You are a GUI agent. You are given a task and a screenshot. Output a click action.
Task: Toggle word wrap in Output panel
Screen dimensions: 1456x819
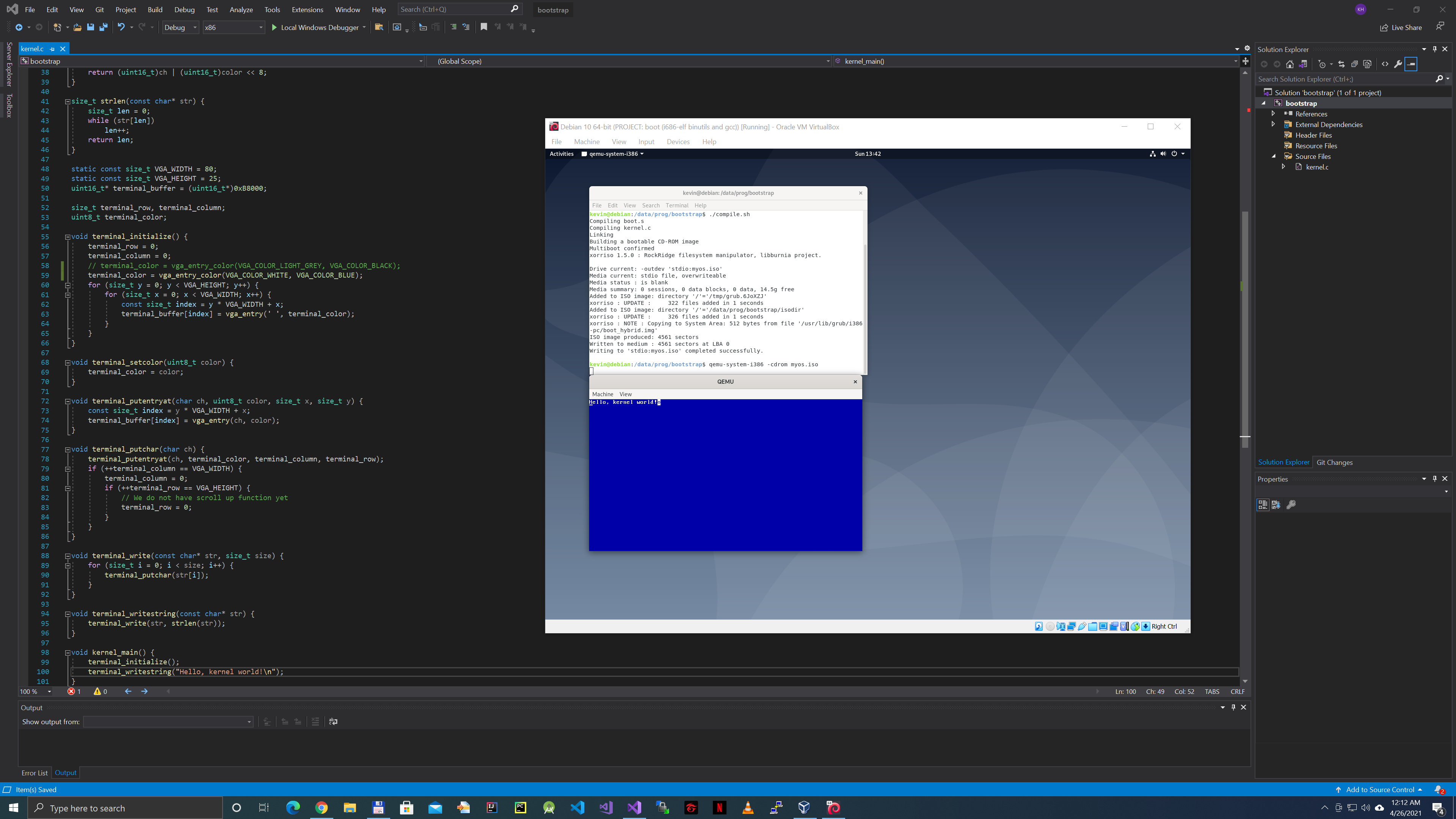[334, 721]
